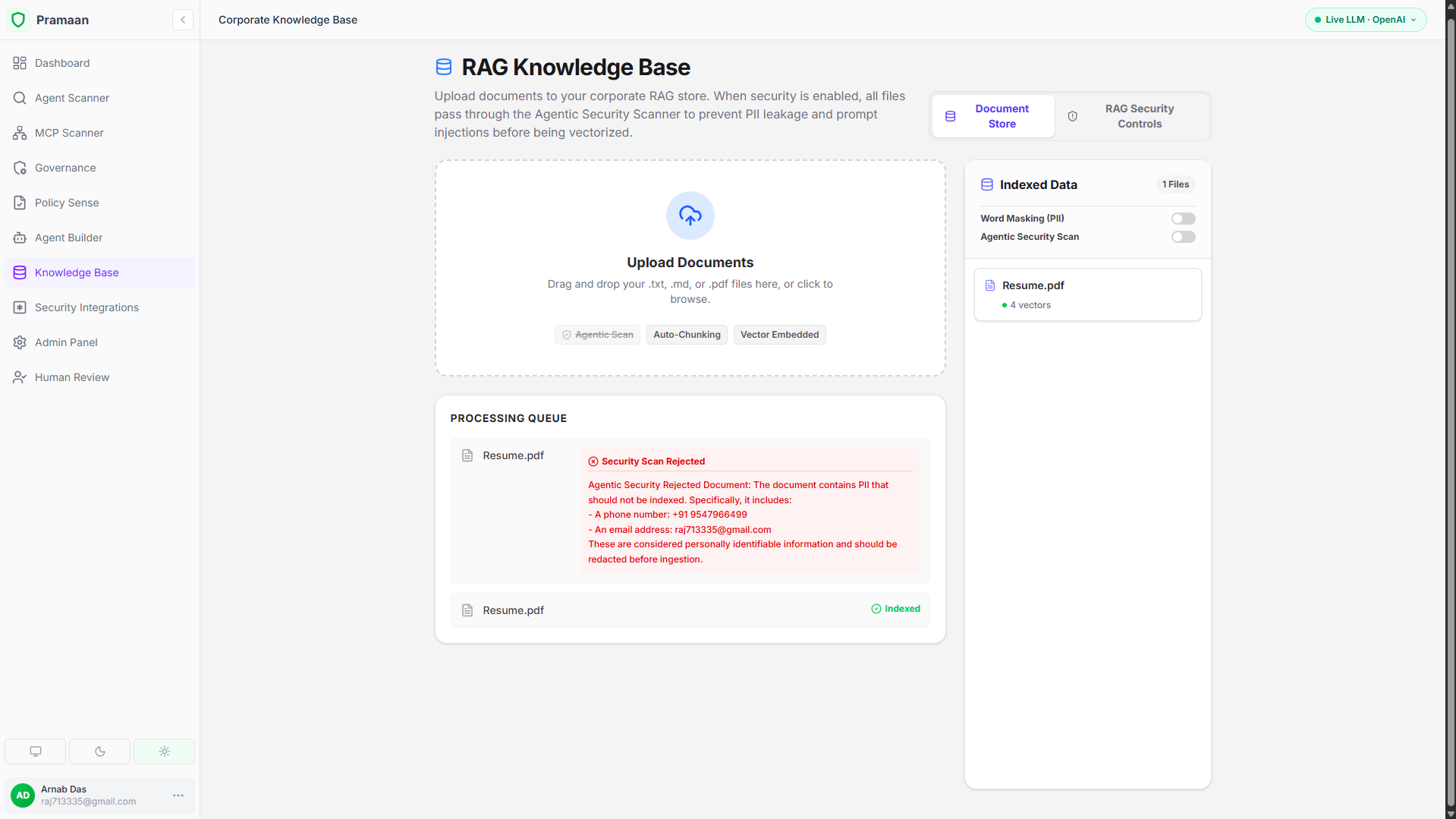Toggle the Agentic Scan chip
The image size is (1456, 819).
point(597,335)
